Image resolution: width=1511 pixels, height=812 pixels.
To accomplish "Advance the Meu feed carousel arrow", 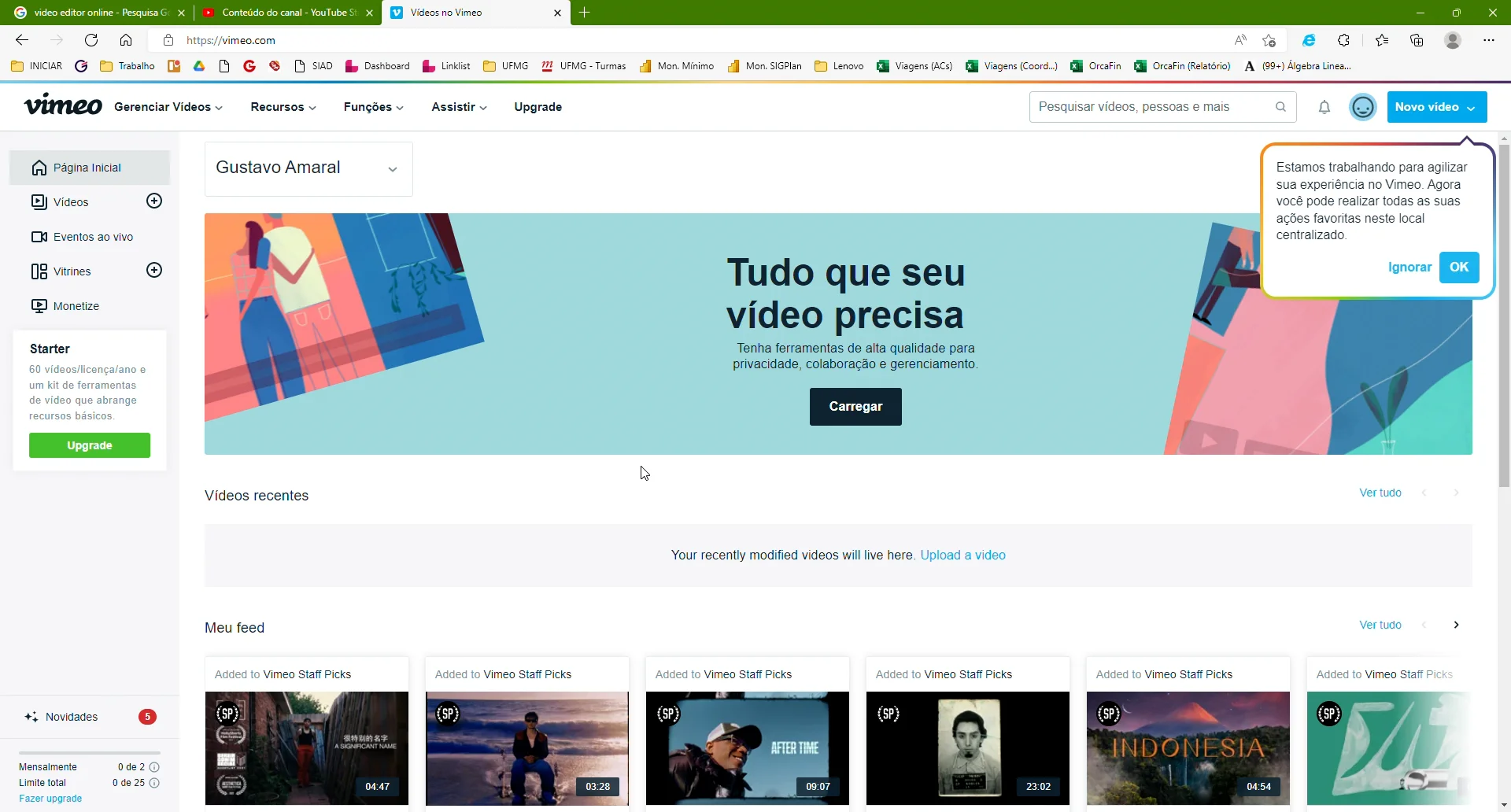I will (x=1457, y=624).
